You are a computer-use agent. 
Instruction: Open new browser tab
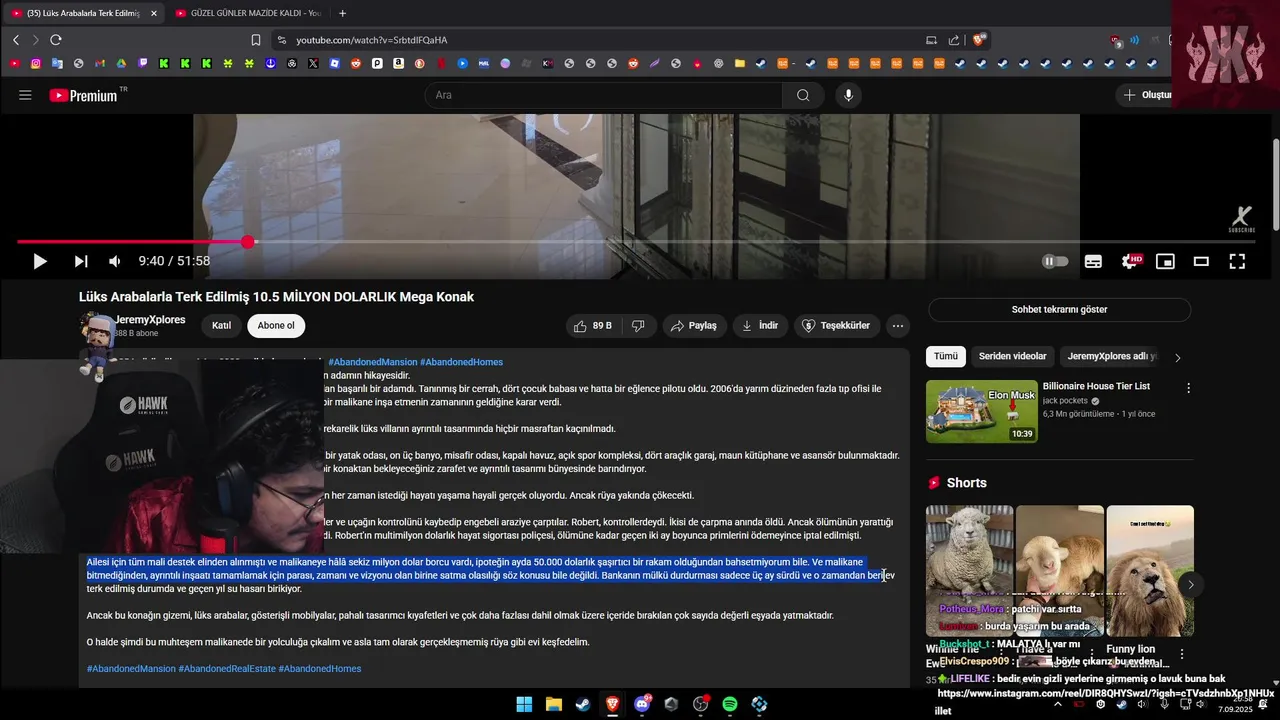coord(342,13)
